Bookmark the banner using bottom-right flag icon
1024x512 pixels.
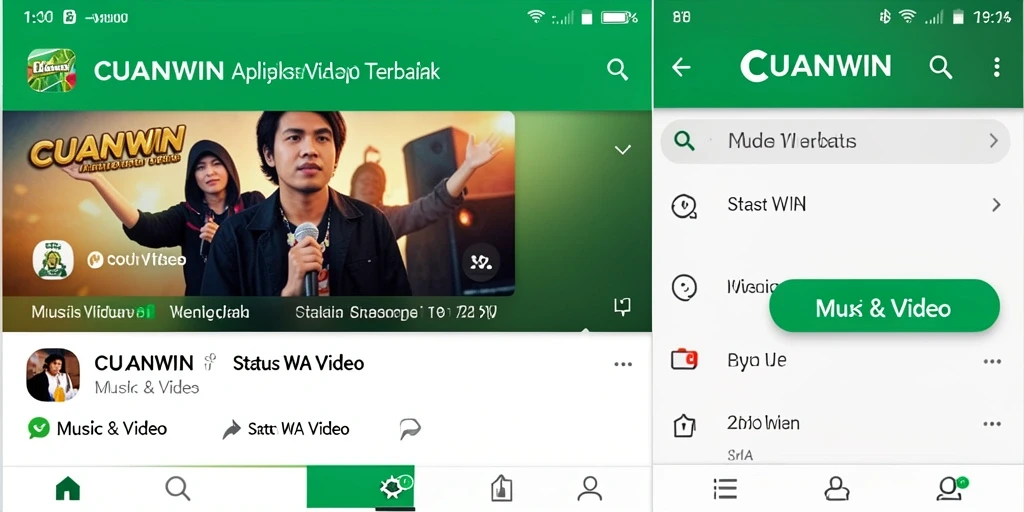click(622, 306)
